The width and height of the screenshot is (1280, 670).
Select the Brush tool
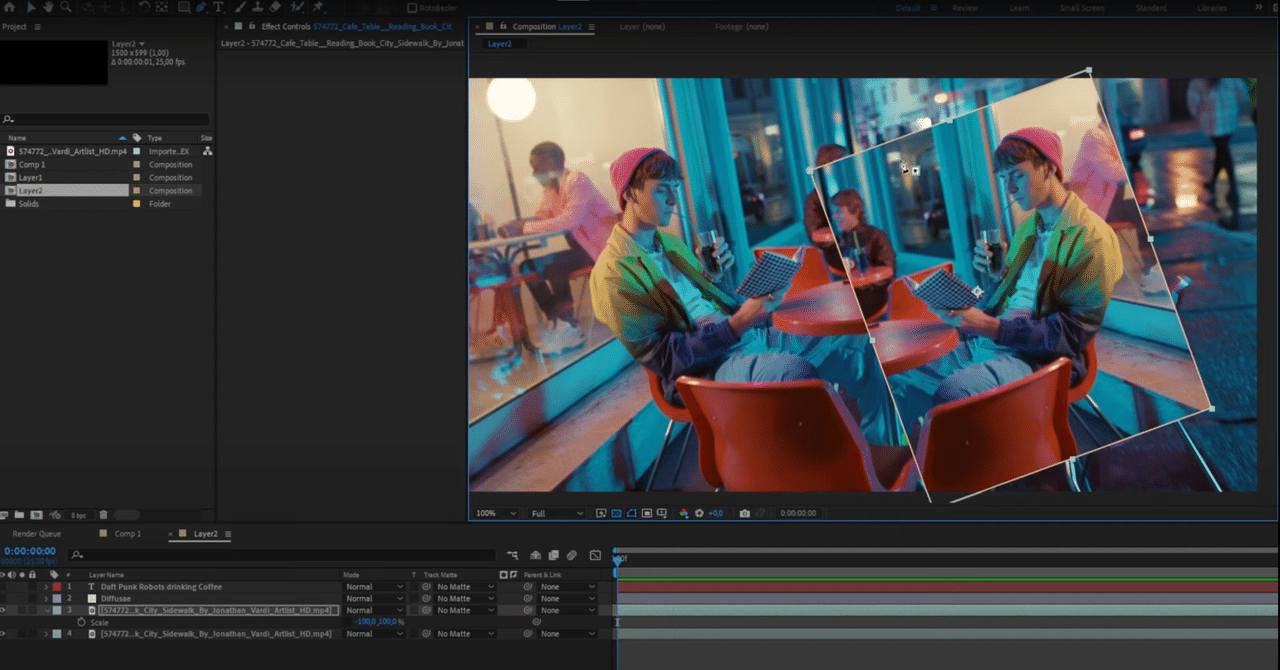click(x=239, y=8)
